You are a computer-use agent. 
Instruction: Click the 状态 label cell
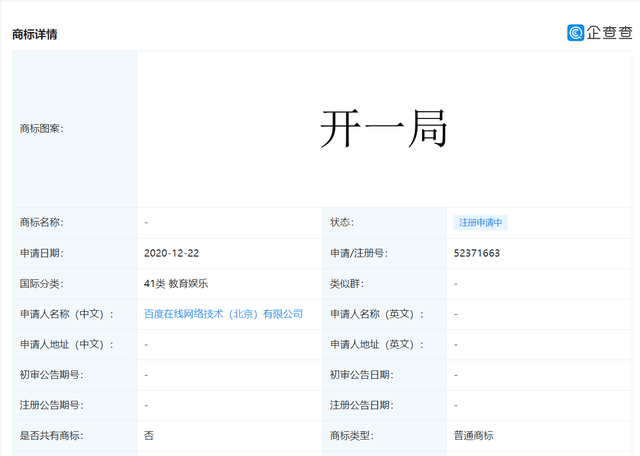(x=384, y=223)
